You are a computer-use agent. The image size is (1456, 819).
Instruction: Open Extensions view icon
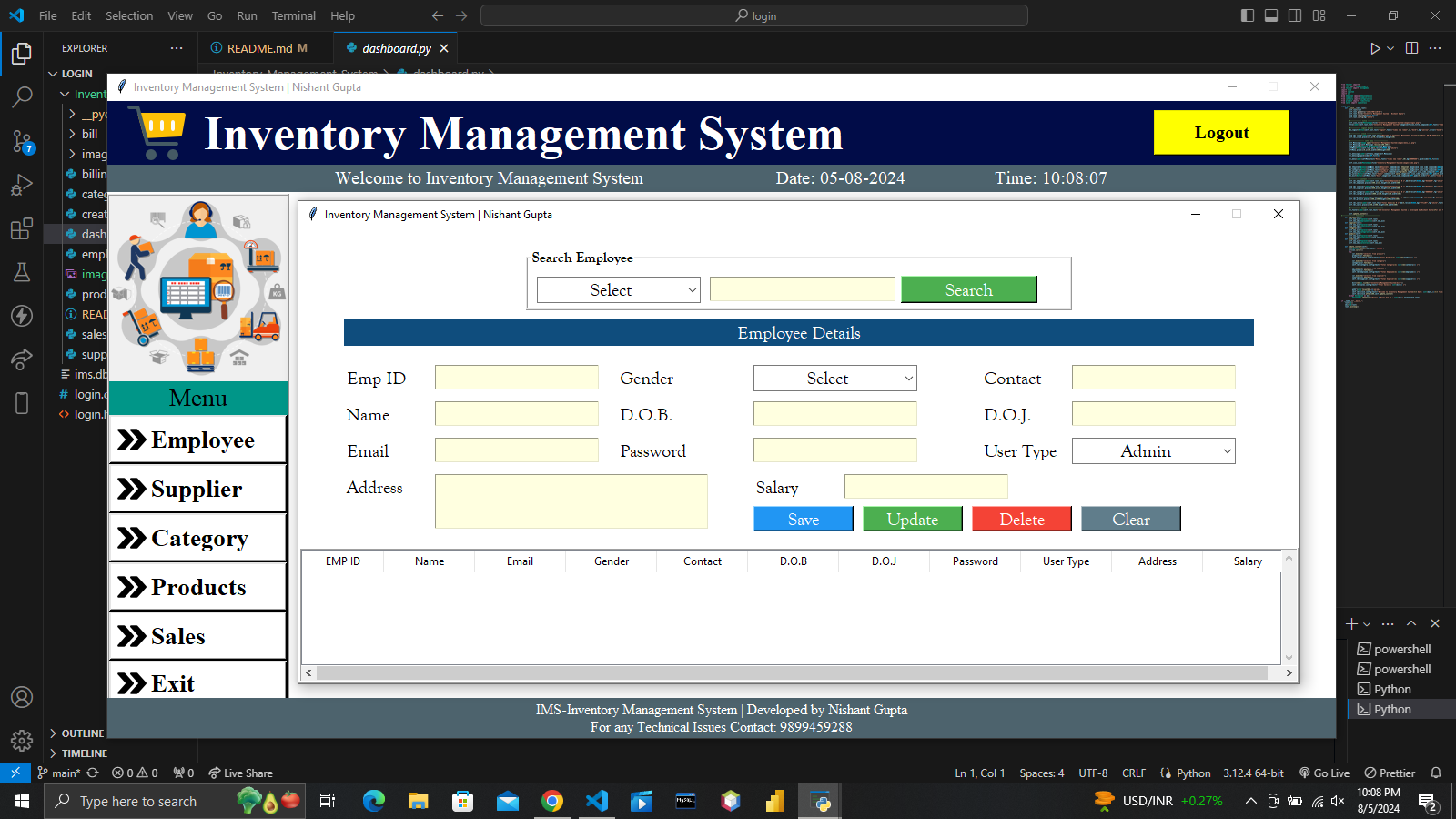tap(22, 228)
